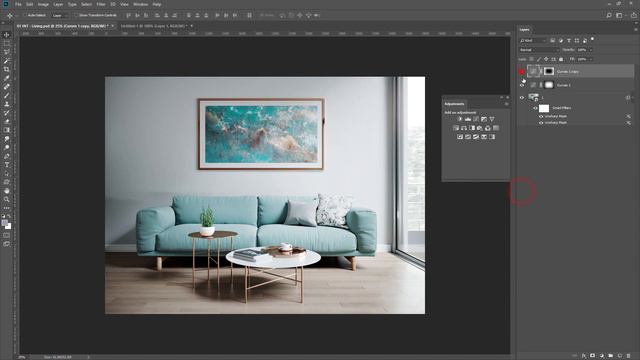This screenshot has height=360, width=640.
Task: Enable Show Transform Controls checkbox
Action: tap(76, 15)
